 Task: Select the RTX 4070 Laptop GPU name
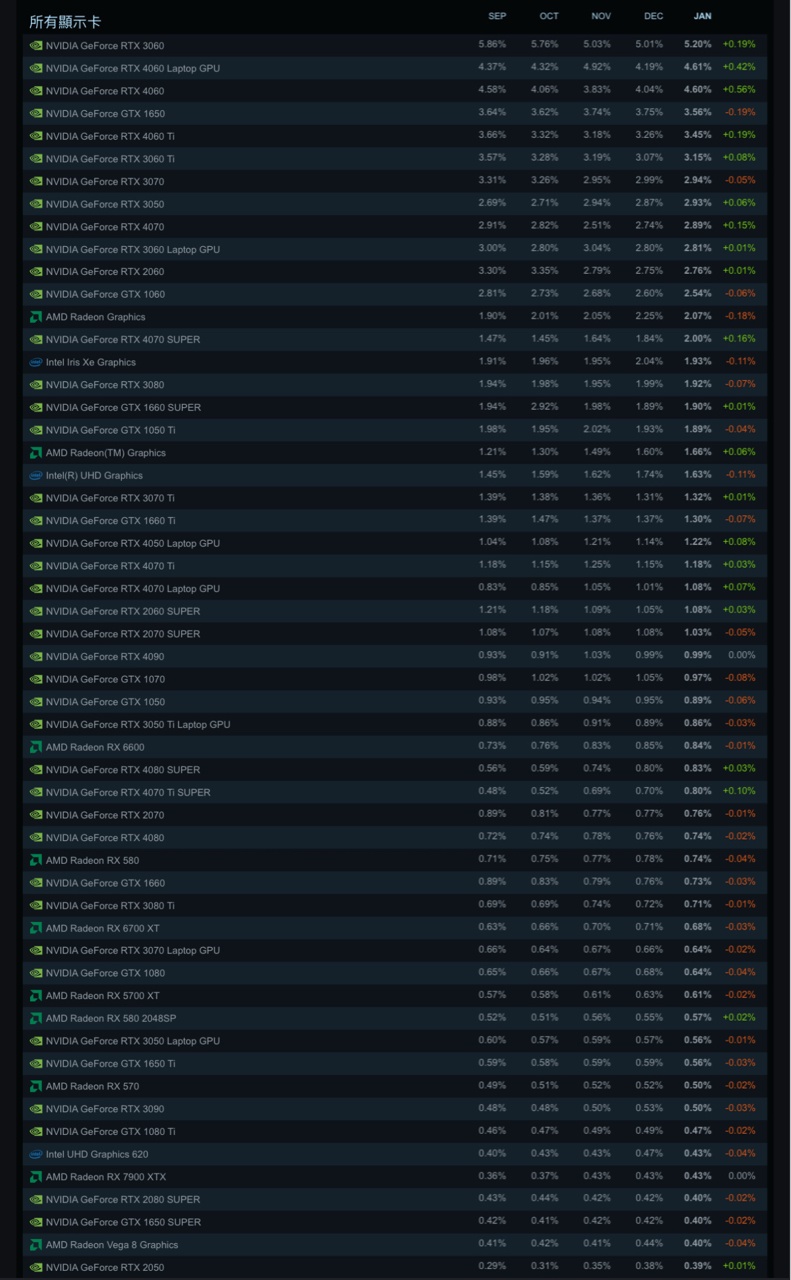click(133, 589)
